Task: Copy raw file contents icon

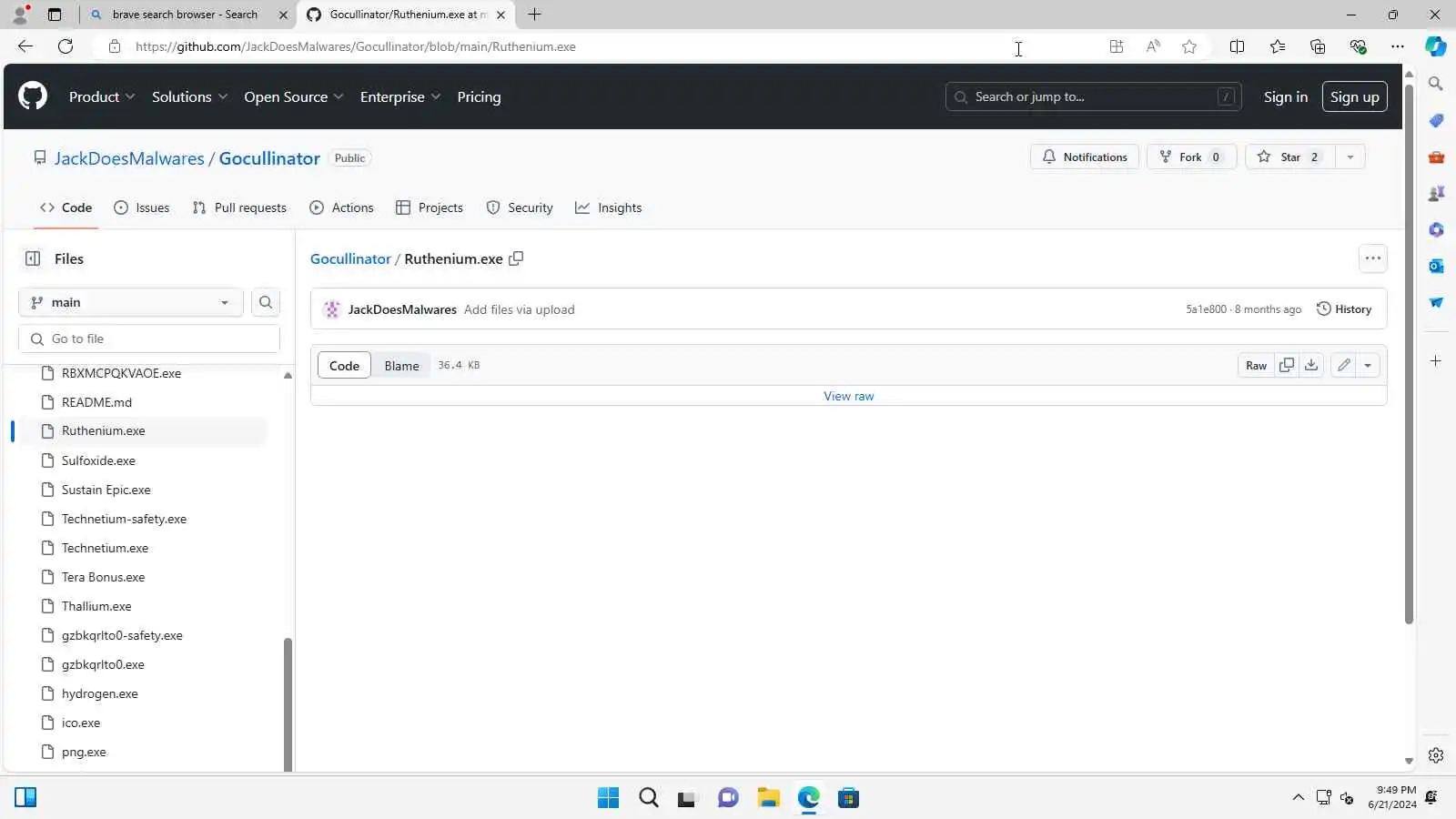Action: 1287,365
